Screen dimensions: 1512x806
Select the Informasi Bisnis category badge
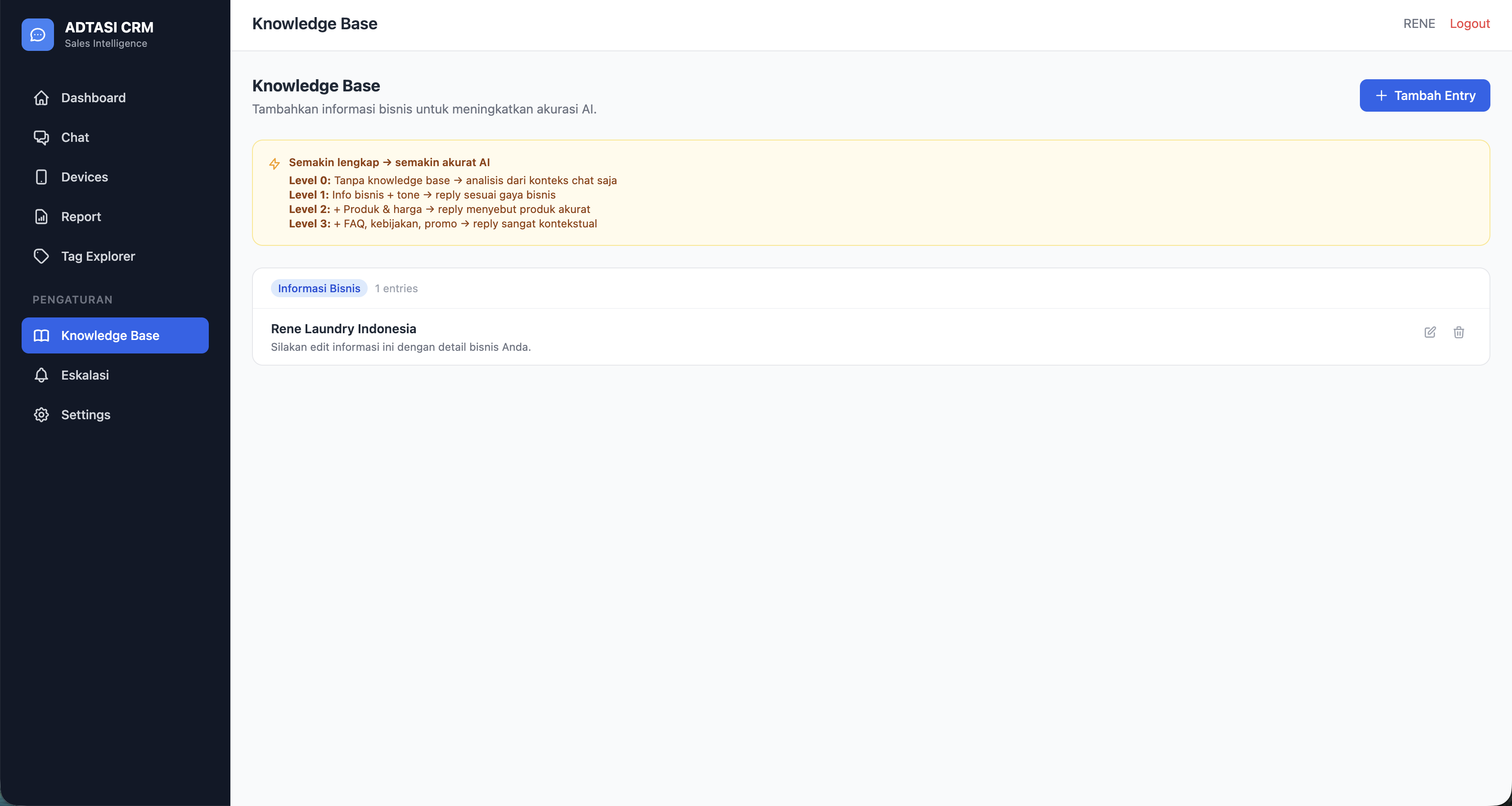(319, 288)
